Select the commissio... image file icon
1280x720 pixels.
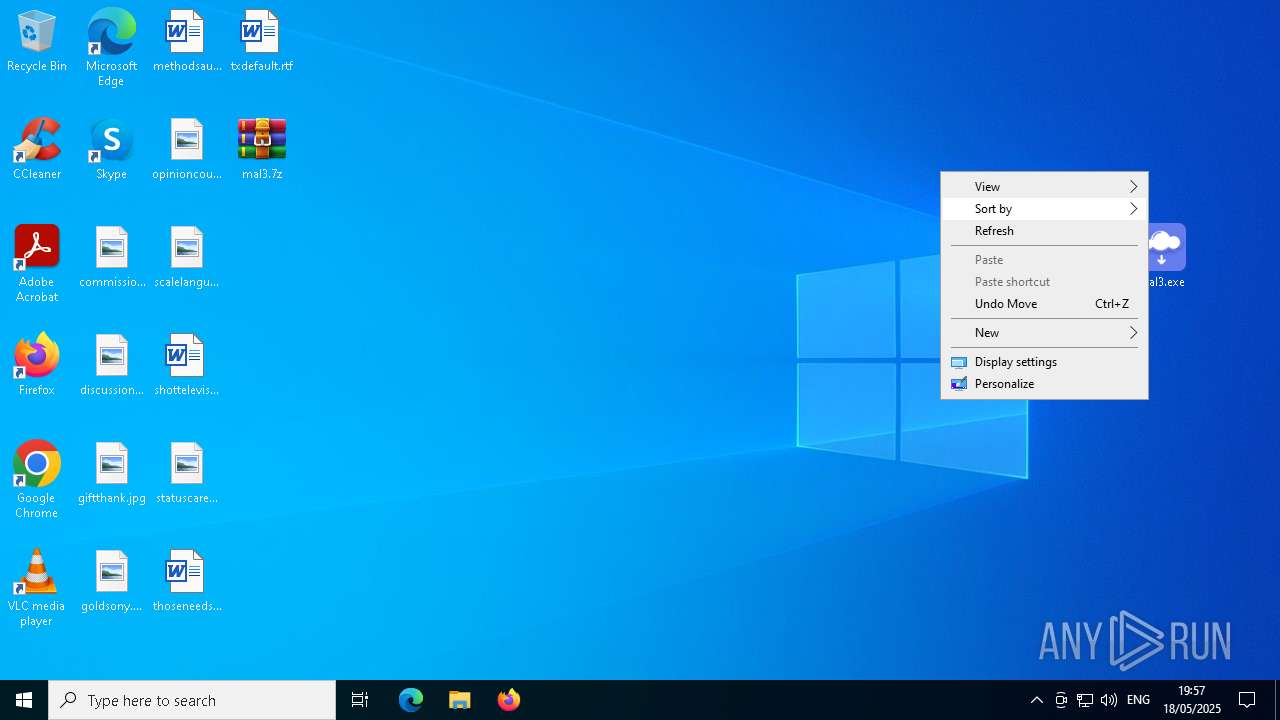(111, 256)
